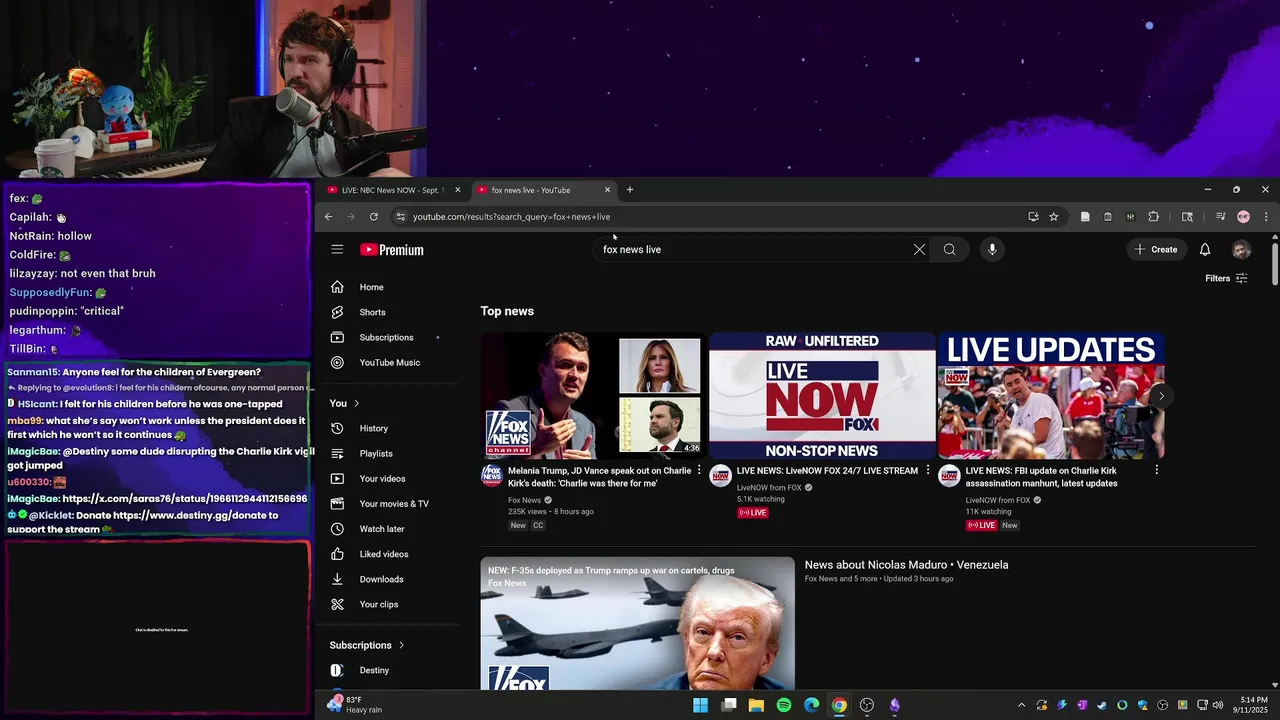Open History in sidebar
Image resolution: width=1280 pixels, height=720 pixels.
tap(390, 428)
